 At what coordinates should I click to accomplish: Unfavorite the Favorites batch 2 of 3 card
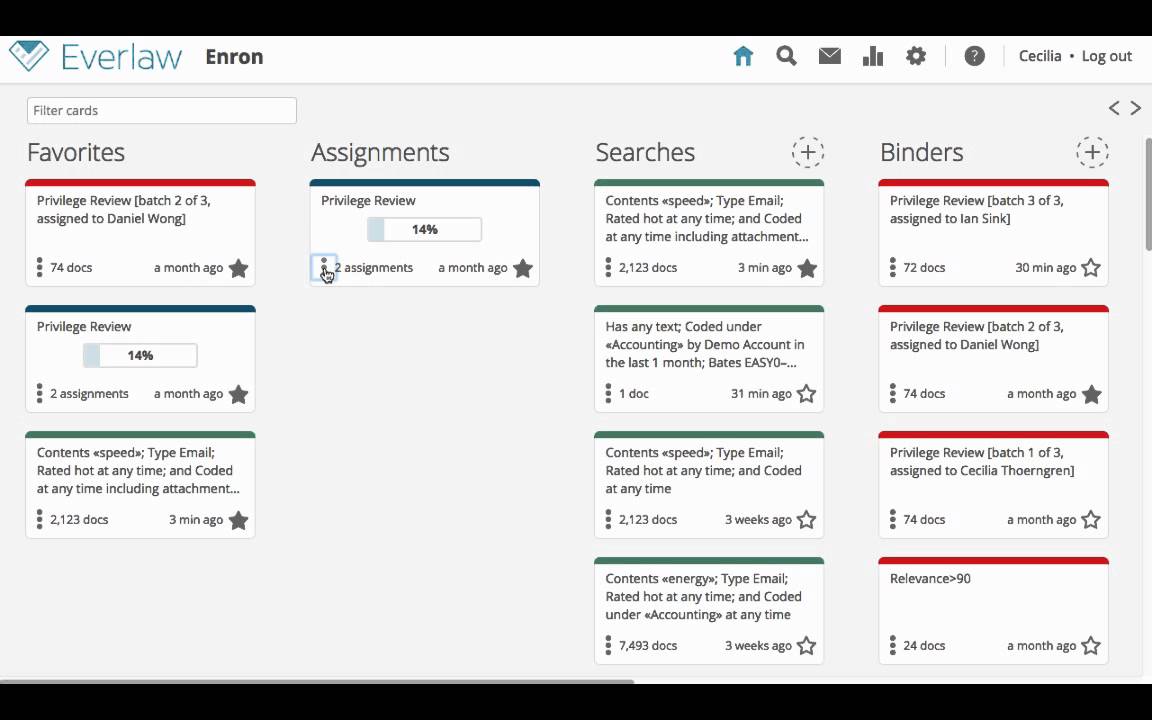(238, 268)
